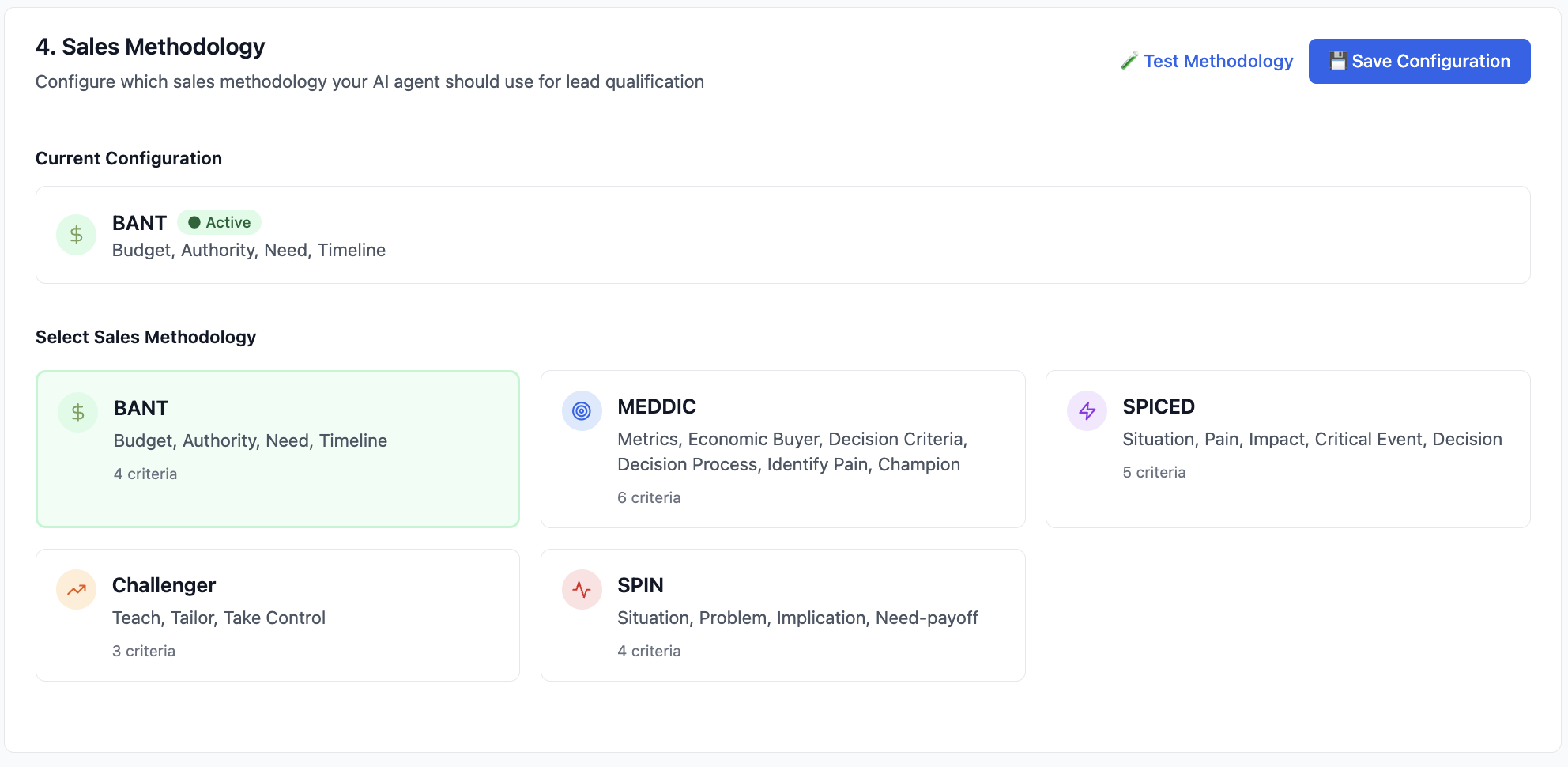Click "Teach, Tailor, Take Control" description text
The image size is (1568, 767).
[x=219, y=618]
